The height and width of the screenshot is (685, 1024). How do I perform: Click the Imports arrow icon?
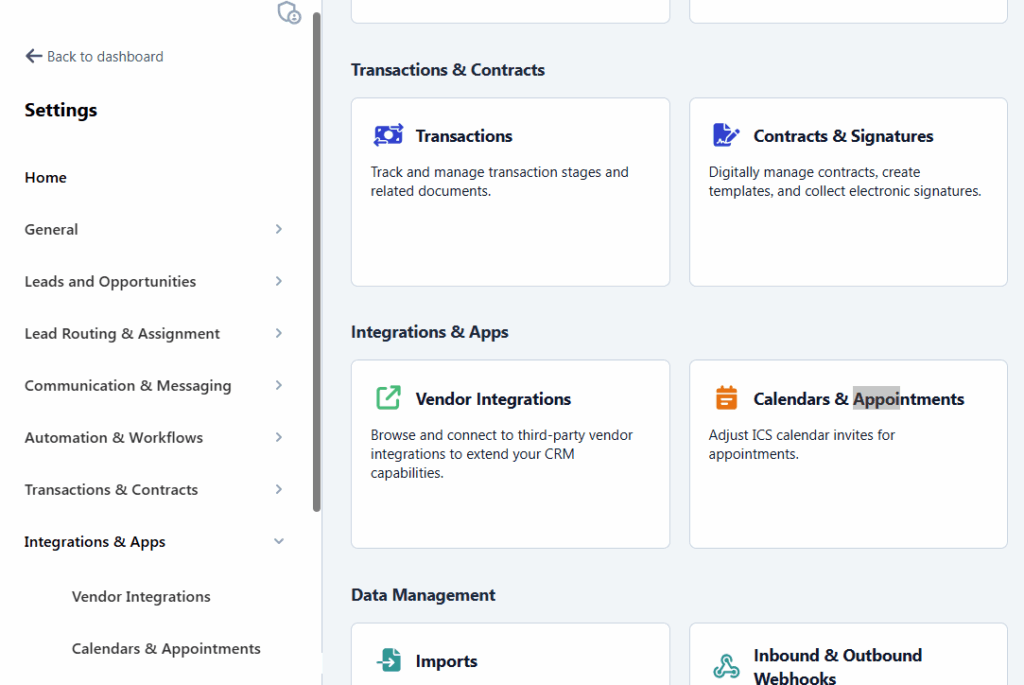click(x=388, y=661)
